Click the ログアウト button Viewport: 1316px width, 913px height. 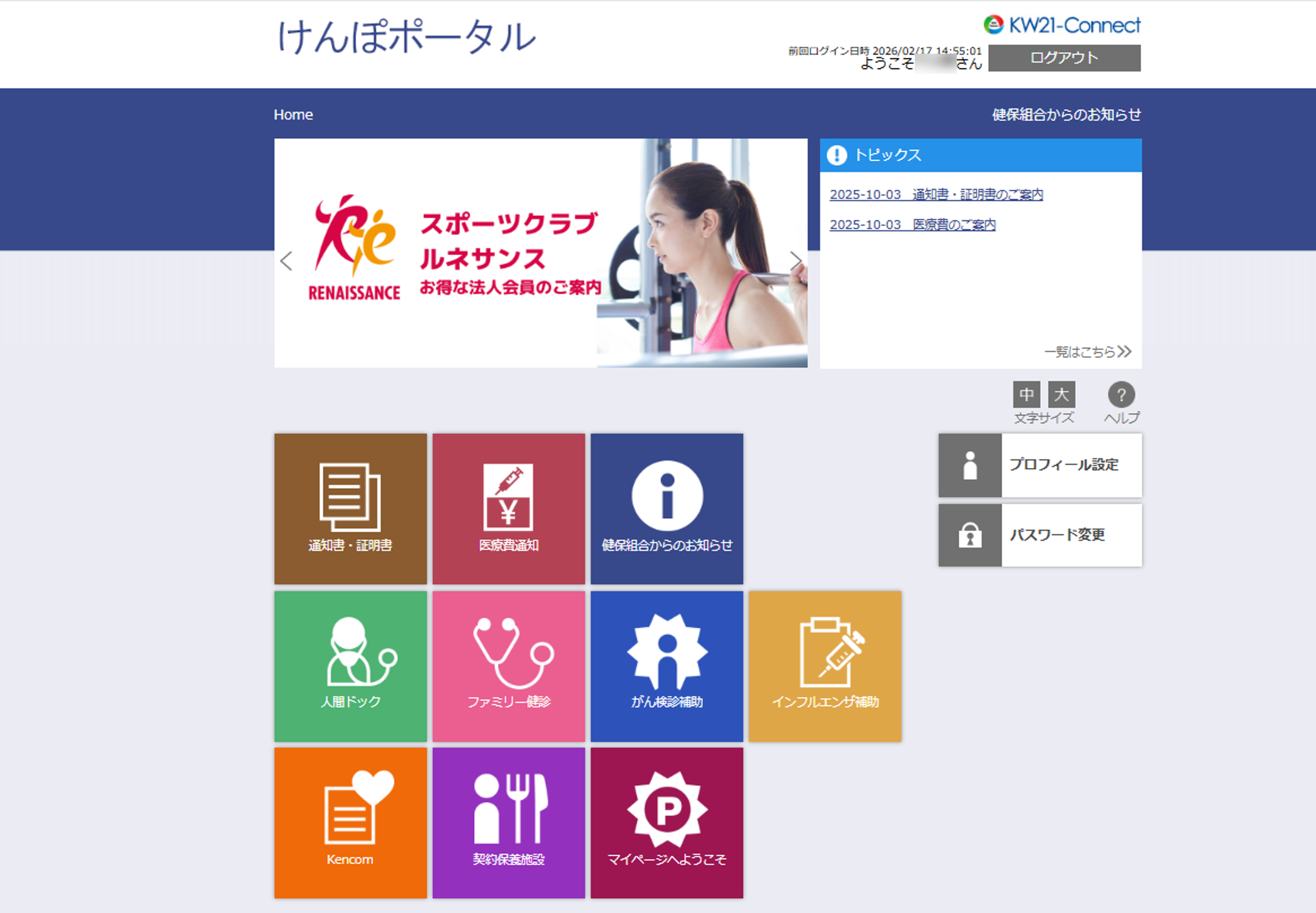1064,58
